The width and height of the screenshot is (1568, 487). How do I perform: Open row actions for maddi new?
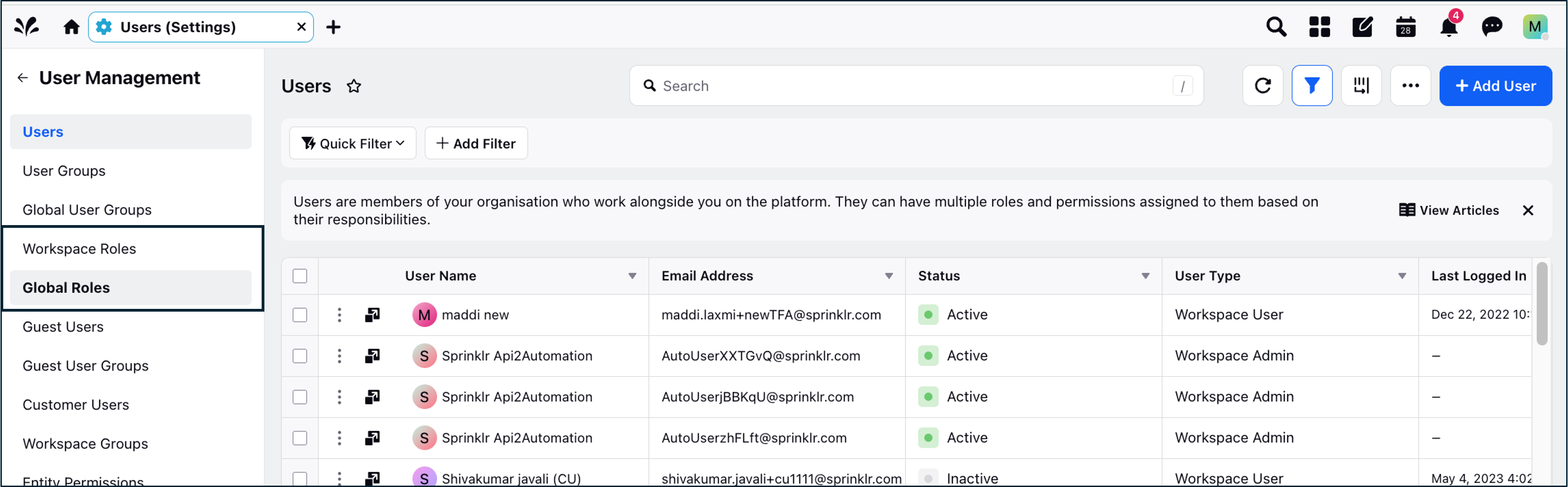[339, 315]
